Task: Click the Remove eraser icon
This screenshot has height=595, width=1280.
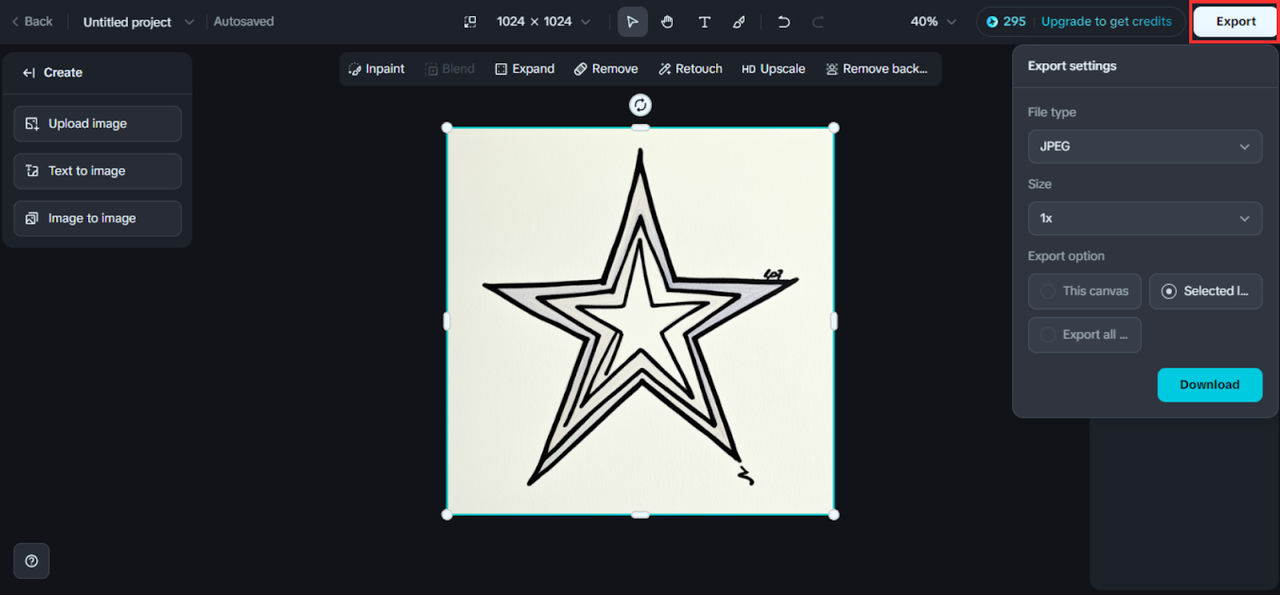Action: (x=580, y=69)
